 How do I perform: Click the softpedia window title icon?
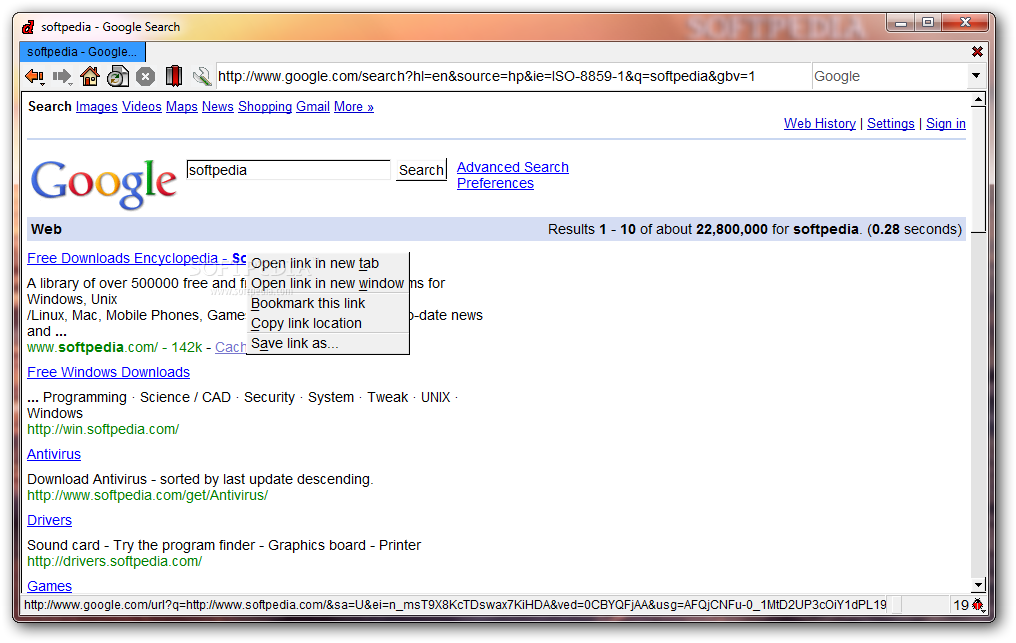[x=28, y=27]
